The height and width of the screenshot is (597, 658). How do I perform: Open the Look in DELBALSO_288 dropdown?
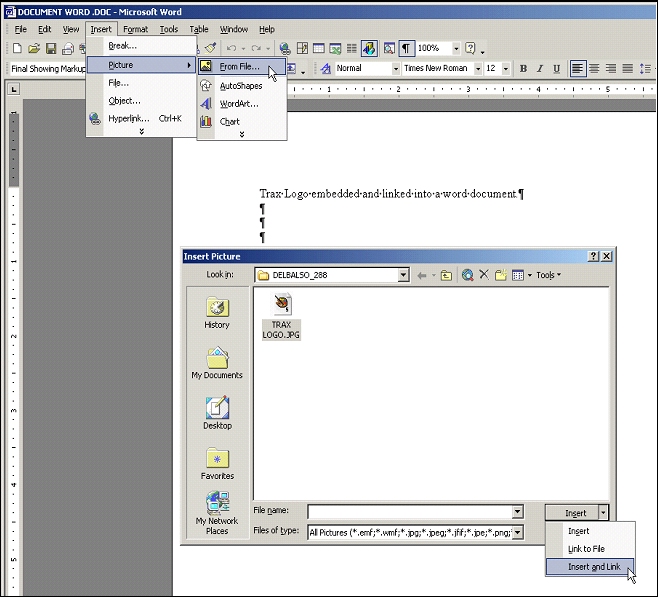403,275
